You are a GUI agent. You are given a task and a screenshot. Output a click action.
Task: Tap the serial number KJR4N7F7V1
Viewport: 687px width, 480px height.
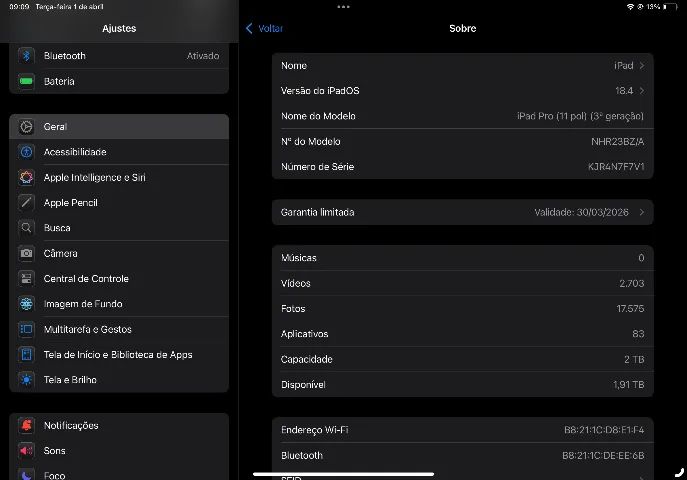pos(616,167)
